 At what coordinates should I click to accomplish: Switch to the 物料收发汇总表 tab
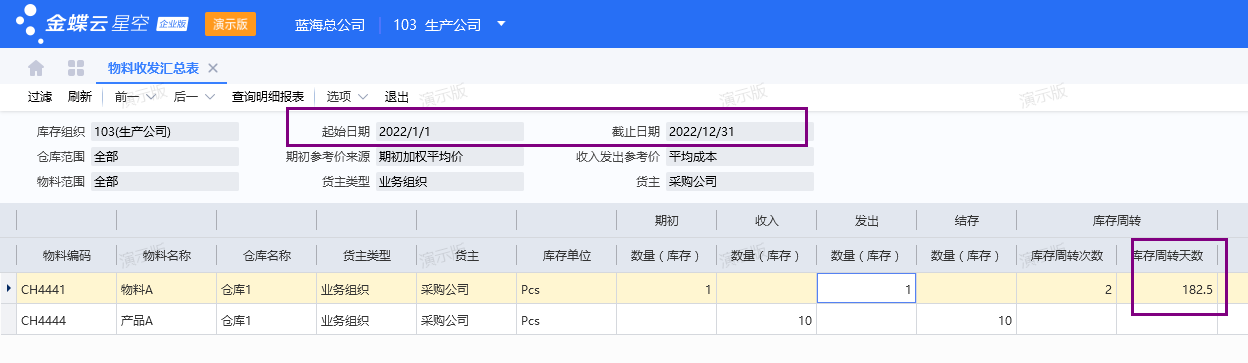[153, 68]
